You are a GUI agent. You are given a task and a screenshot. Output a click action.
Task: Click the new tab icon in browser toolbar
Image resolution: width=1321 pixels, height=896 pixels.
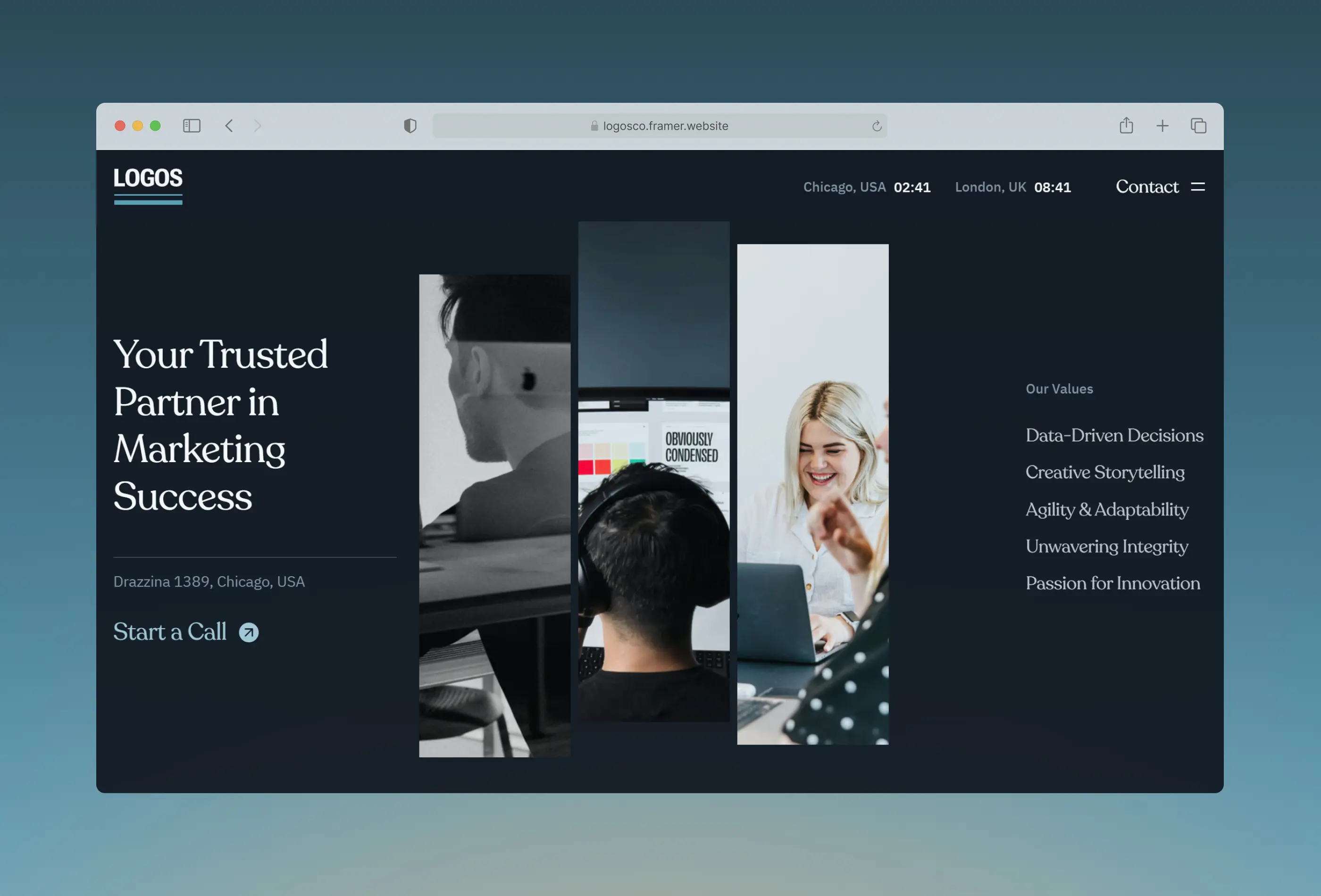click(x=1162, y=125)
